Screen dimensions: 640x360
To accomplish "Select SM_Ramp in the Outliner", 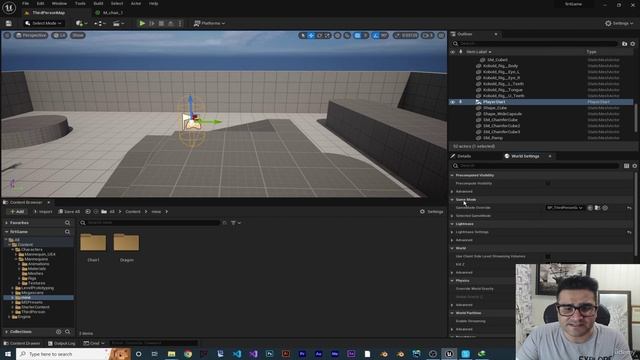I will (493, 138).
